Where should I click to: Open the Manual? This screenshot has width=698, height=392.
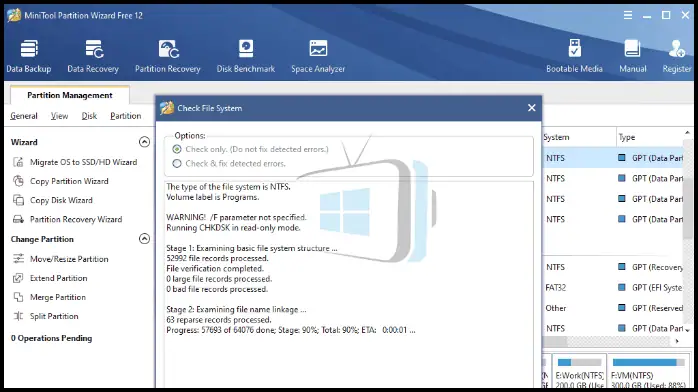coord(633,56)
